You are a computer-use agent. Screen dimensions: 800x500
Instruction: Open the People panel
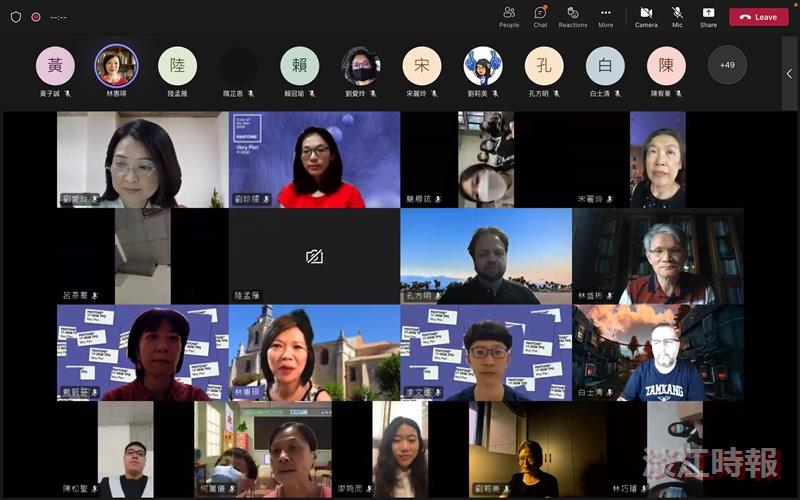509,17
